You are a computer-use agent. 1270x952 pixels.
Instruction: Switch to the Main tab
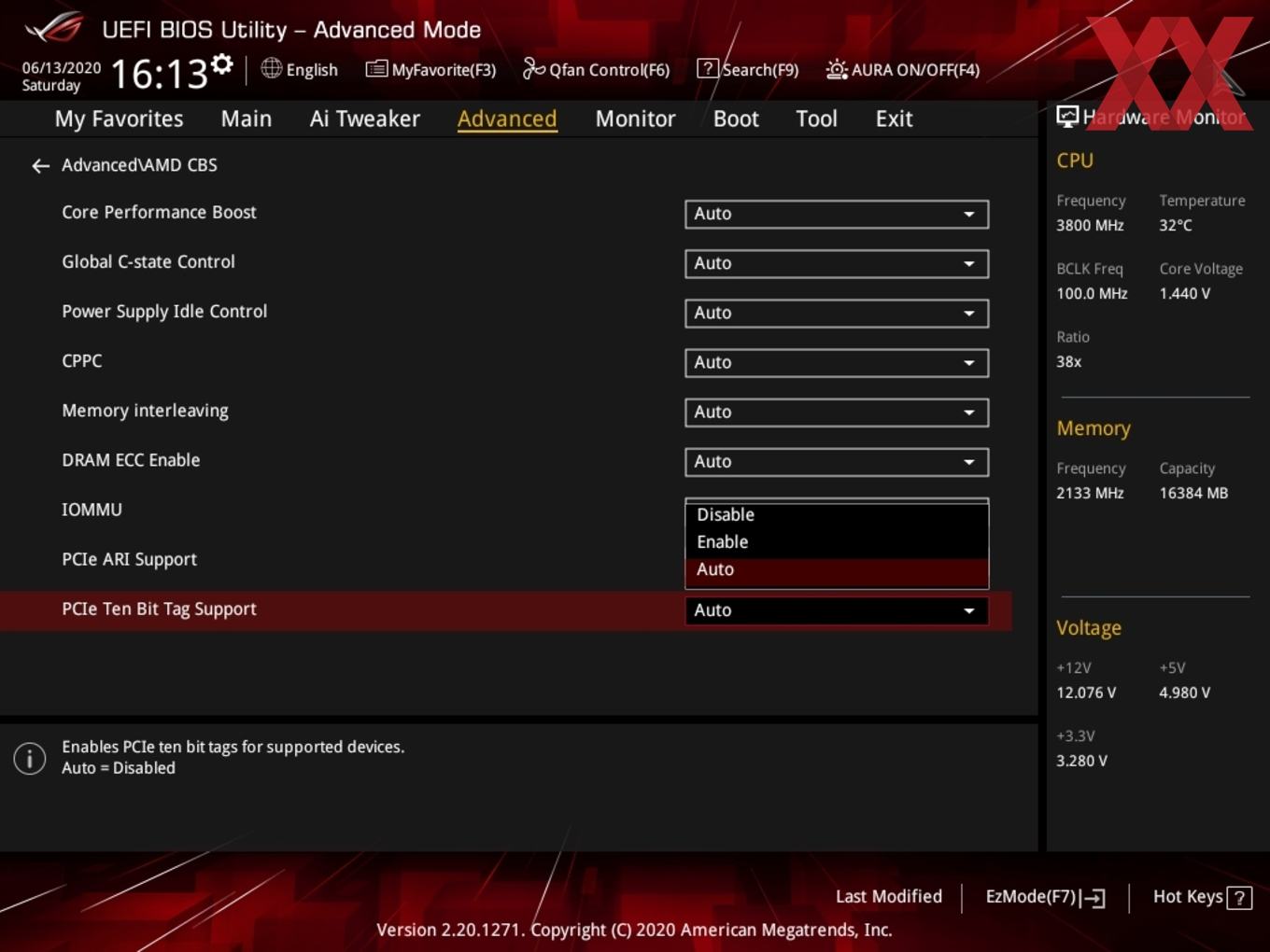[247, 119]
